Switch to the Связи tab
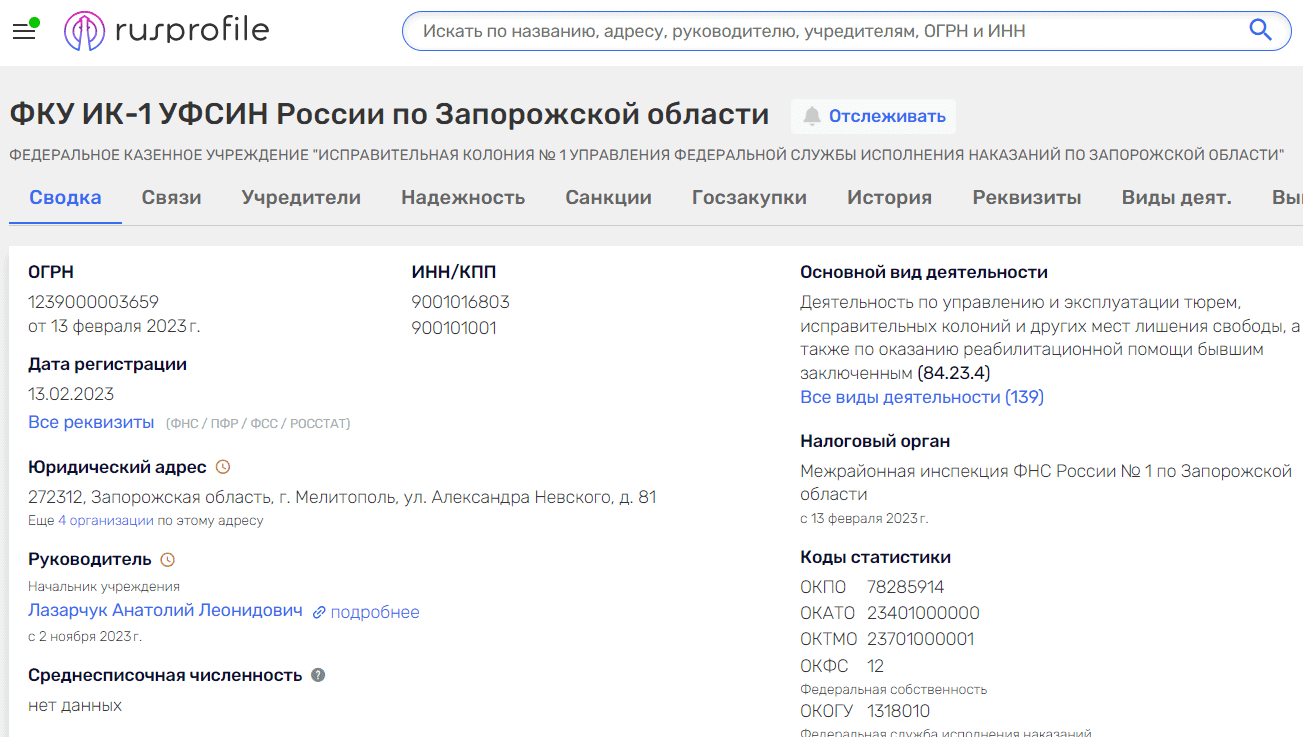 coord(171,197)
